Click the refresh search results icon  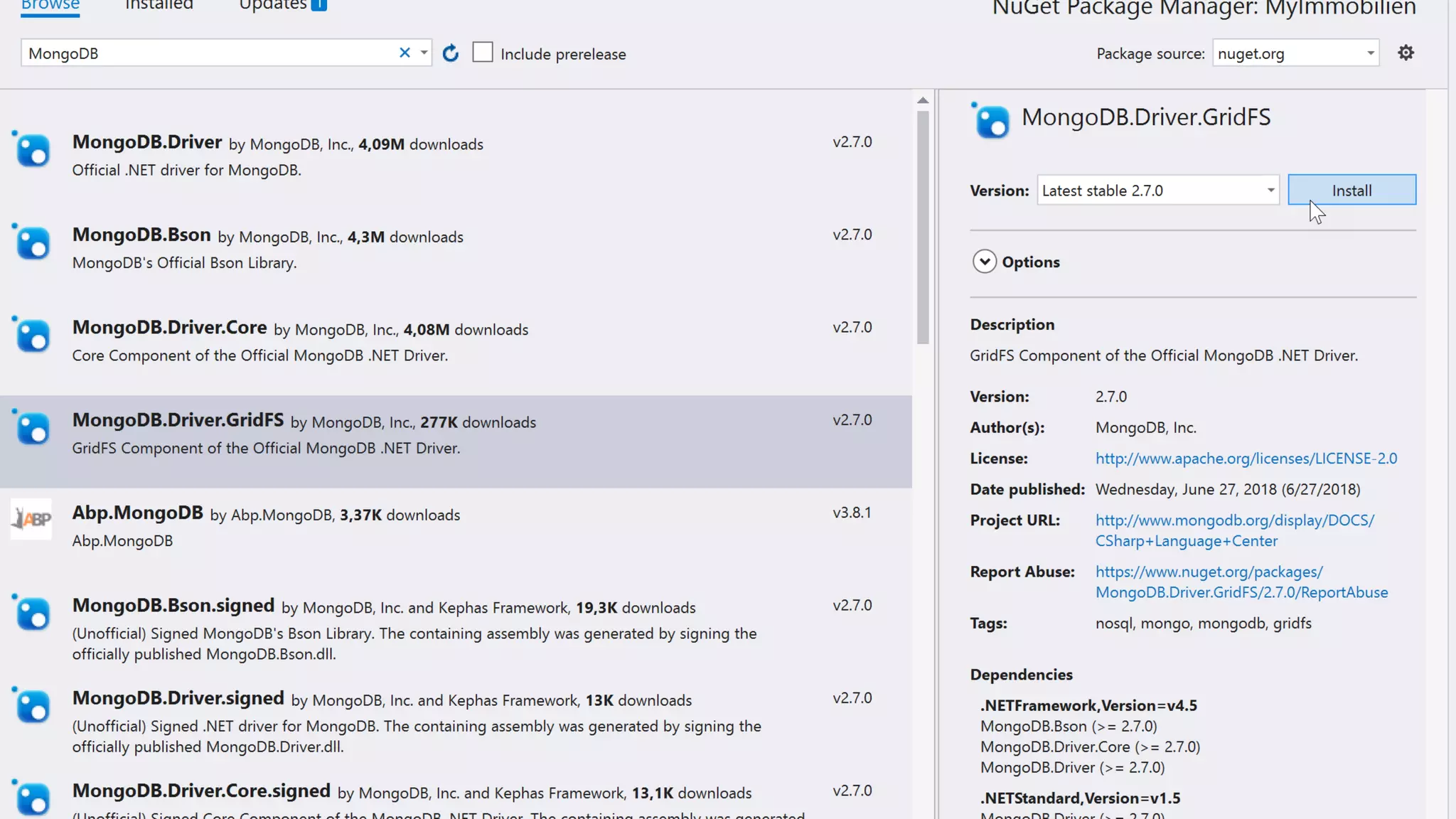[x=450, y=53]
